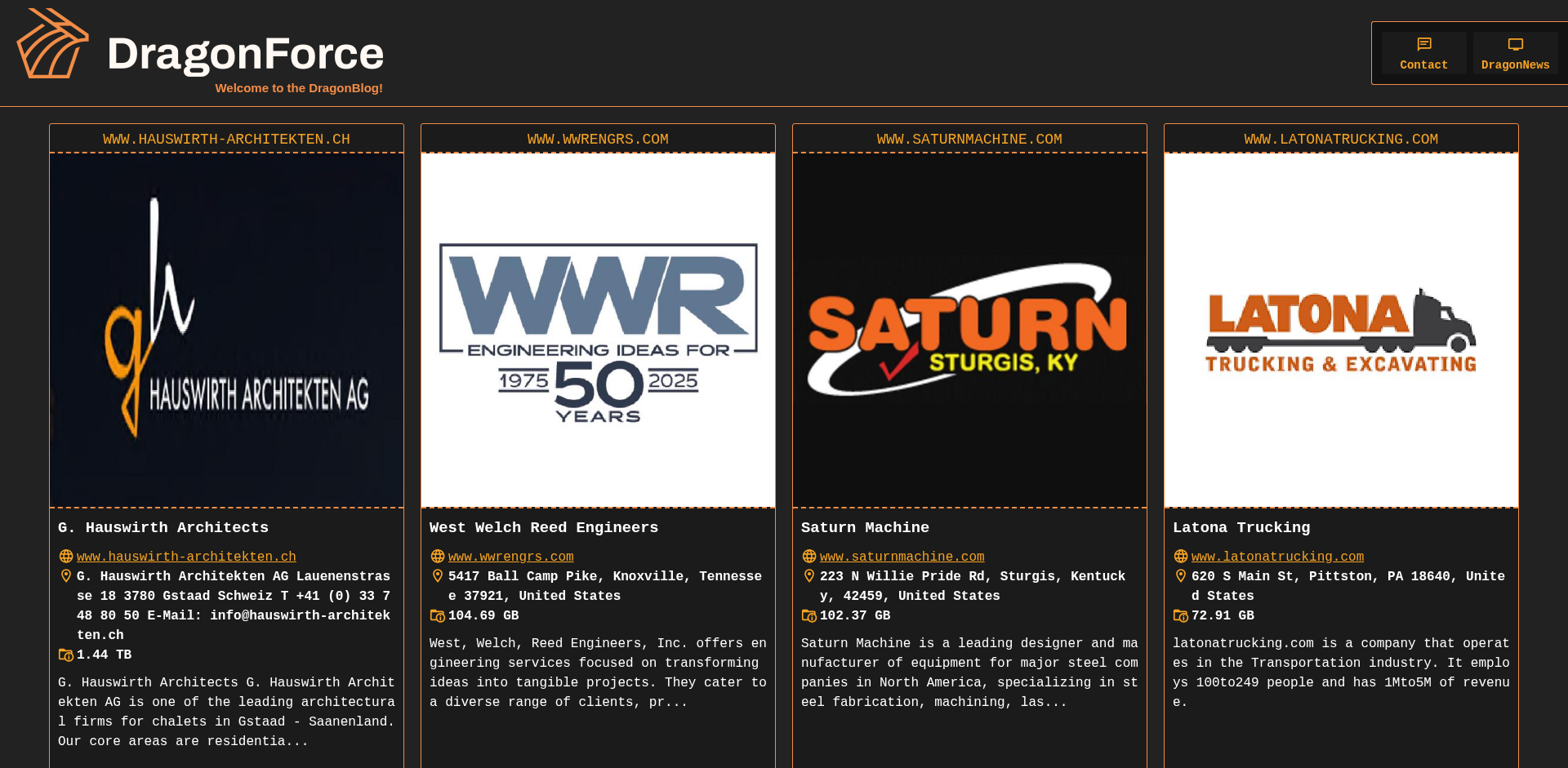Click location pin icon for Latona Trucking address
1568x768 pixels.
1181,576
